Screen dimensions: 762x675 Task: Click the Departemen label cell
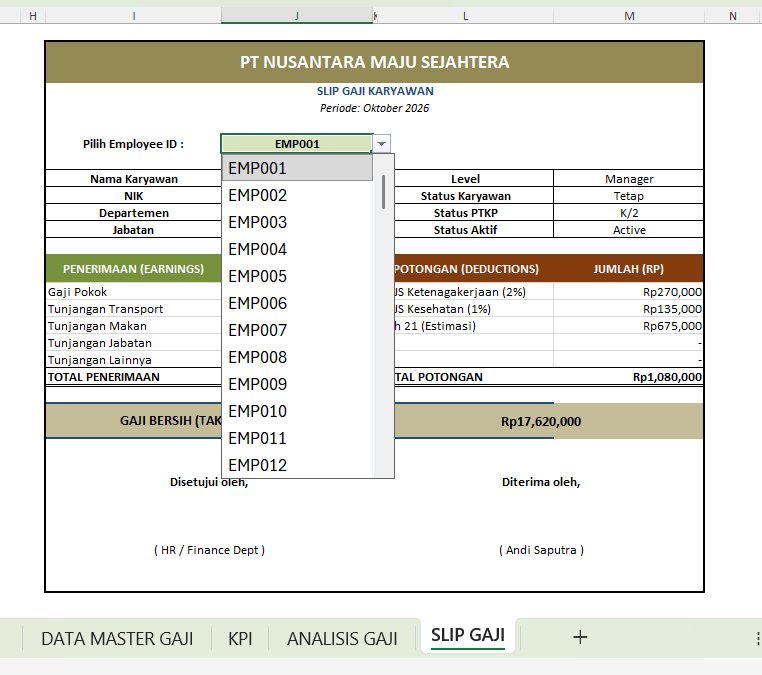[x=134, y=213]
